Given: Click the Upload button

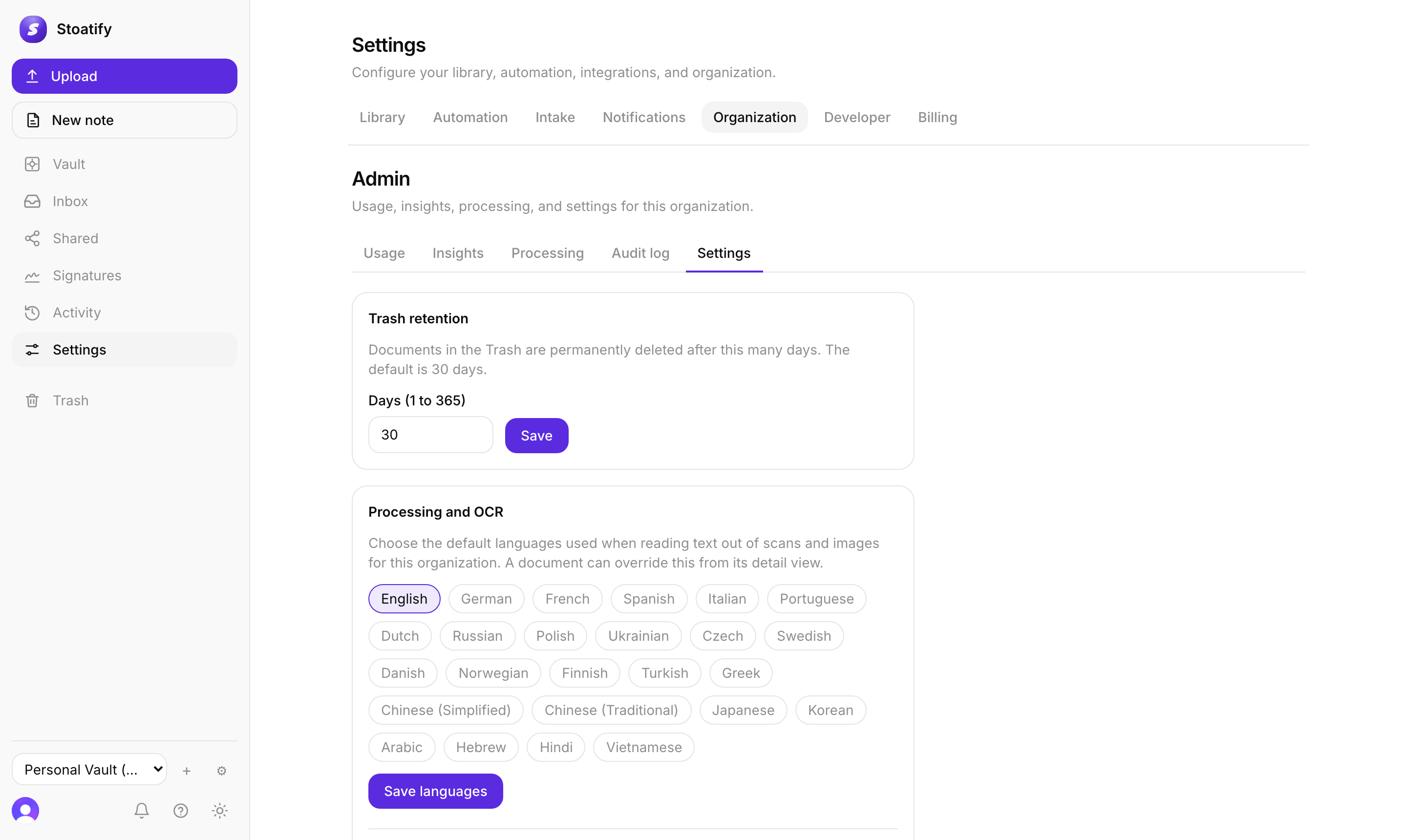Looking at the screenshot, I should 124,76.
